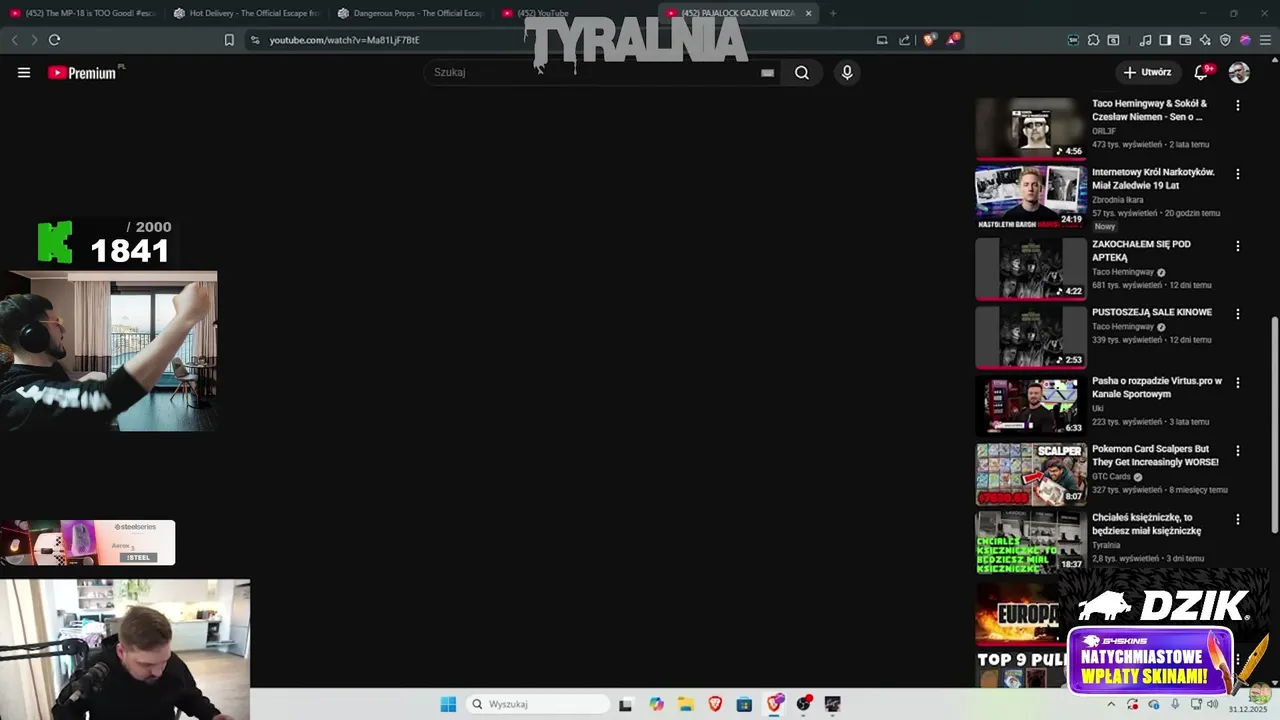Image resolution: width=1280 pixels, height=720 pixels.
Task: Open the Windows Start menu
Action: 448,704
